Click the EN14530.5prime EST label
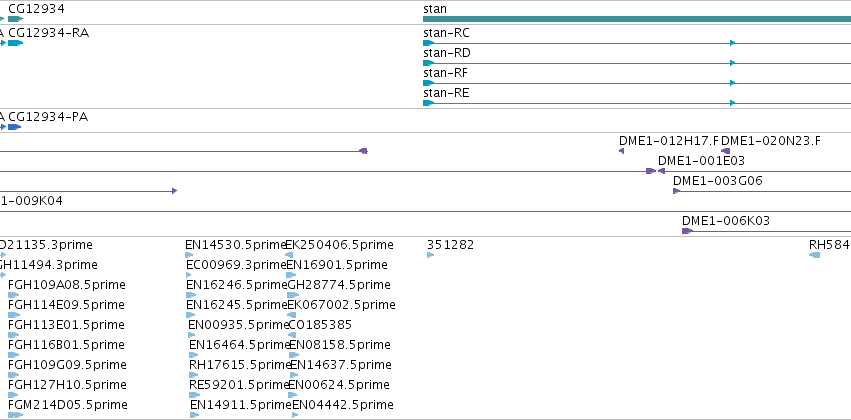The height and width of the screenshot is (420, 851). 235,245
